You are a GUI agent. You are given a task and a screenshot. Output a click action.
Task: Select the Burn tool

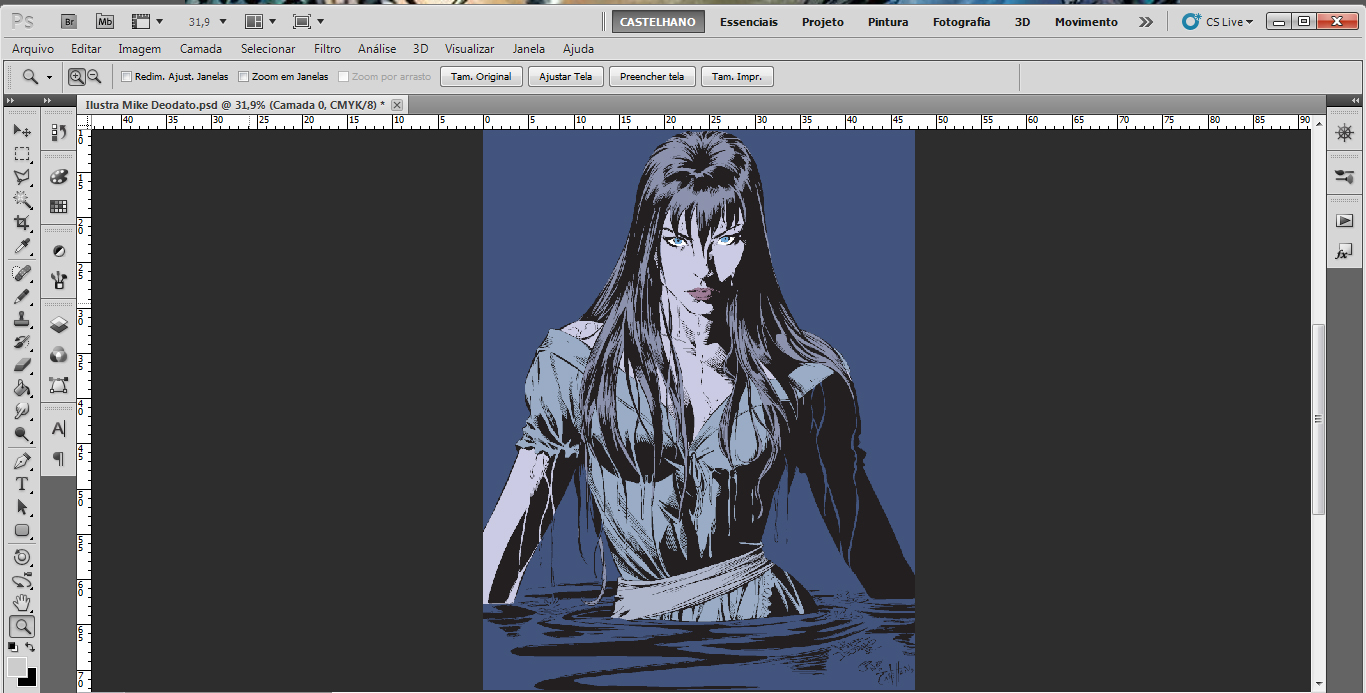point(21,434)
